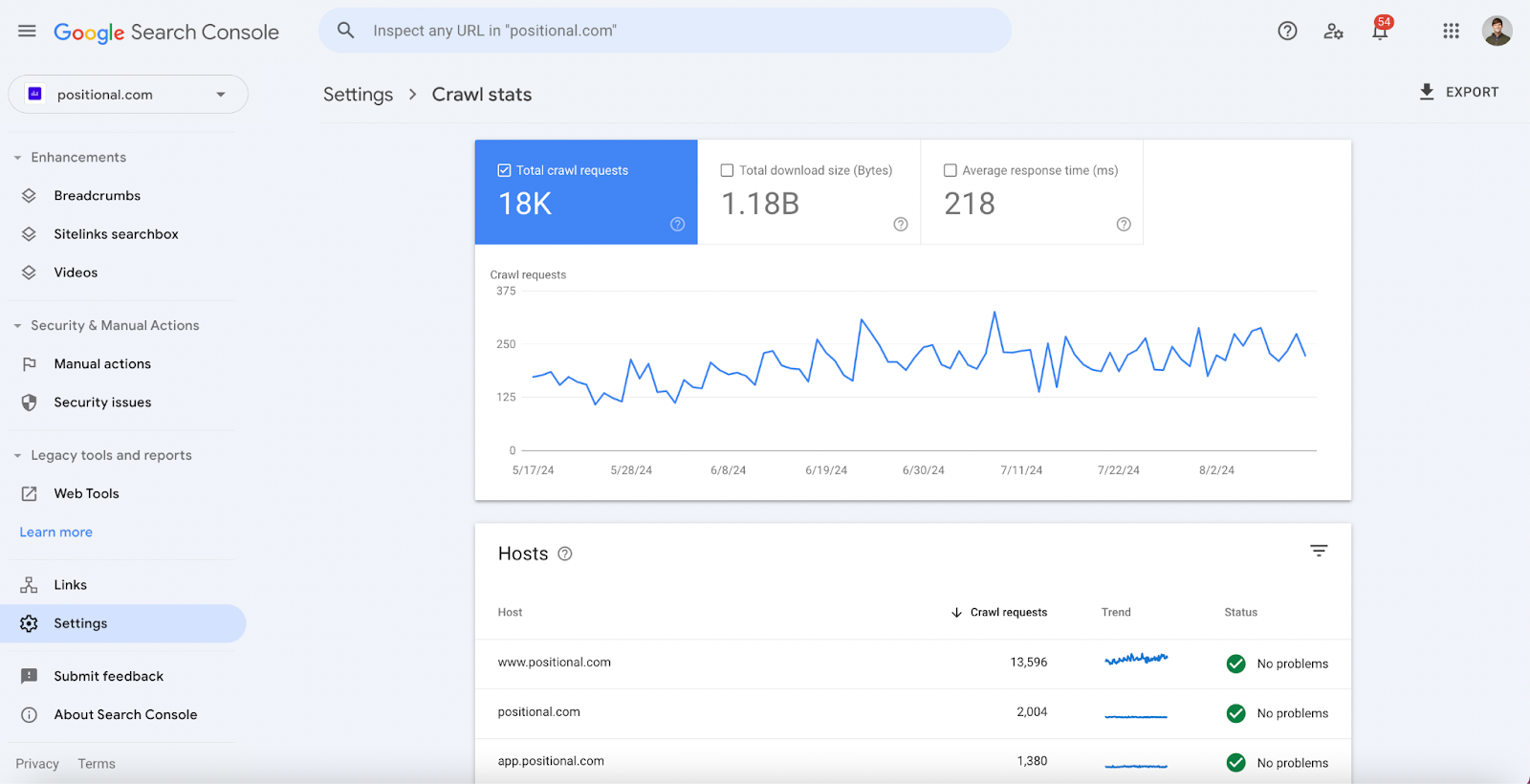This screenshot has height=784, width=1530.
Task: Click the 13,596 crawl requests value
Action: (x=1029, y=663)
